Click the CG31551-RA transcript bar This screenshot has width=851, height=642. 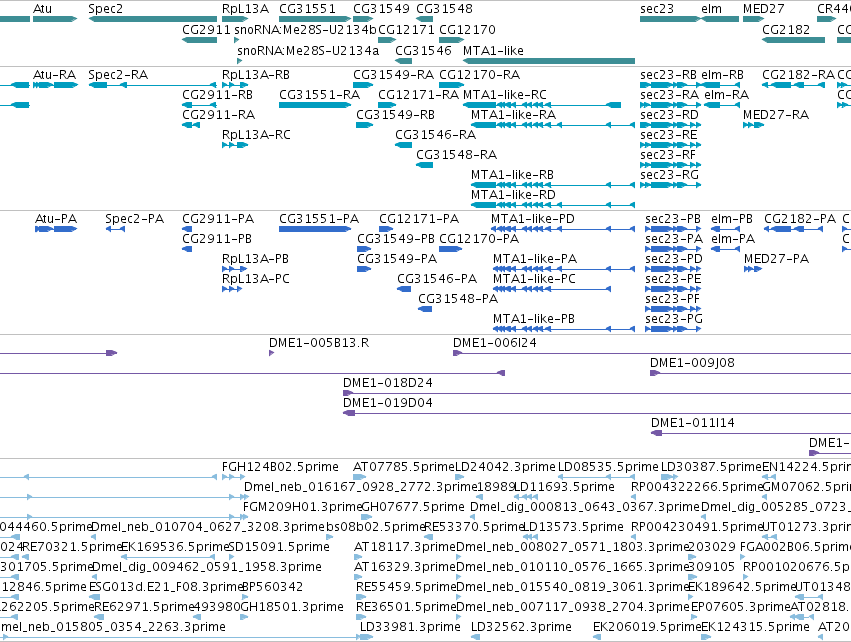(315, 105)
